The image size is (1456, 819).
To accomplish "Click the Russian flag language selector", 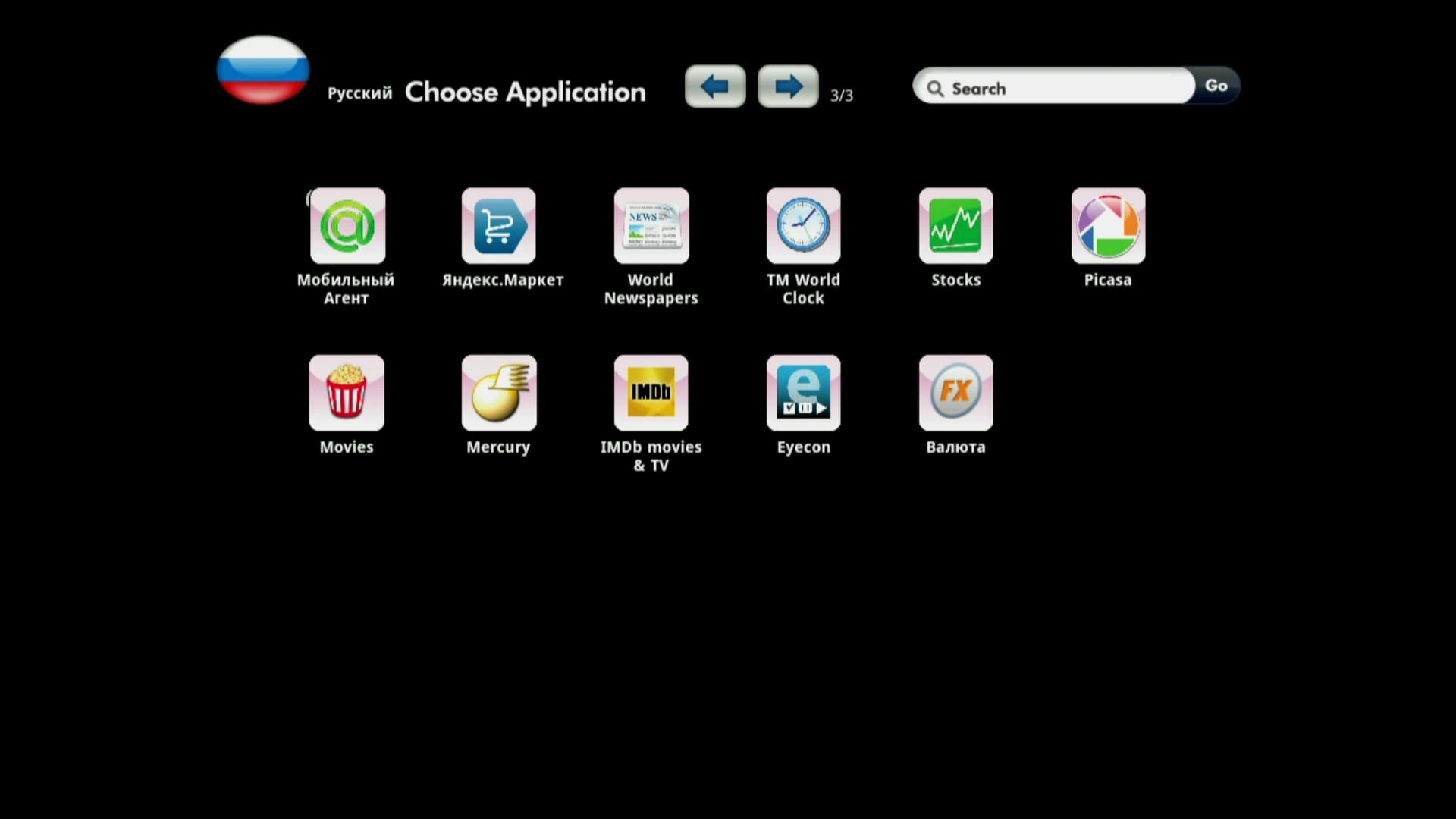I will [x=263, y=70].
